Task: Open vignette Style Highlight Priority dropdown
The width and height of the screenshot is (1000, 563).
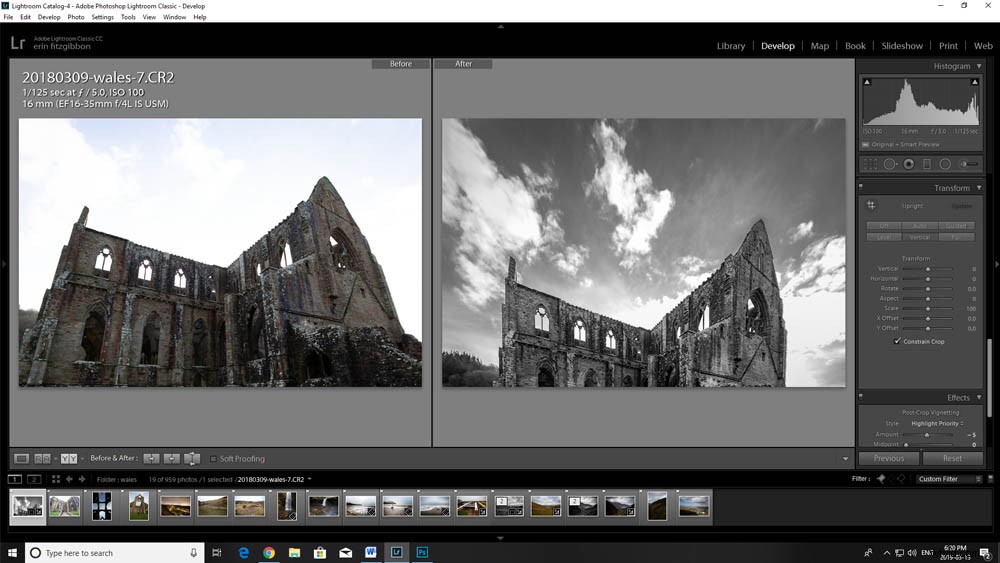Action: [x=937, y=423]
